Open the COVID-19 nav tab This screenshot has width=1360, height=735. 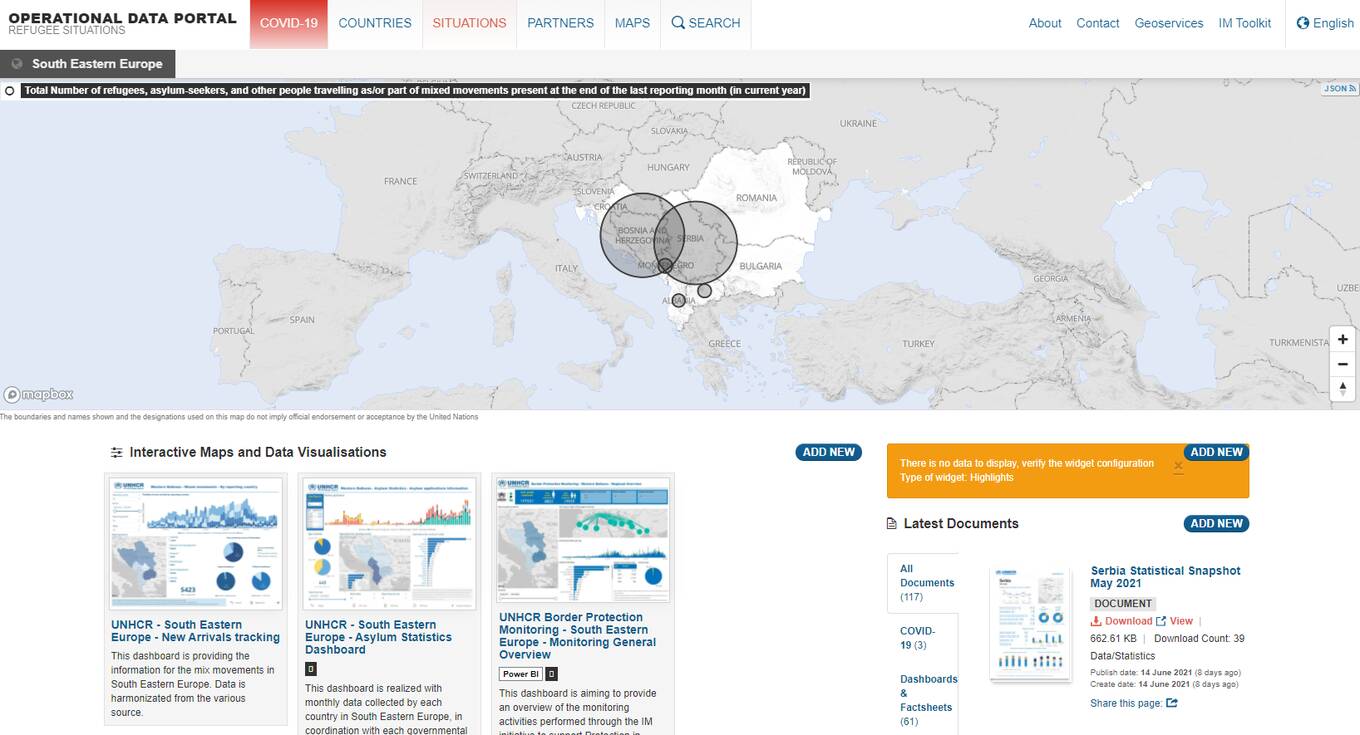(289, 23)
